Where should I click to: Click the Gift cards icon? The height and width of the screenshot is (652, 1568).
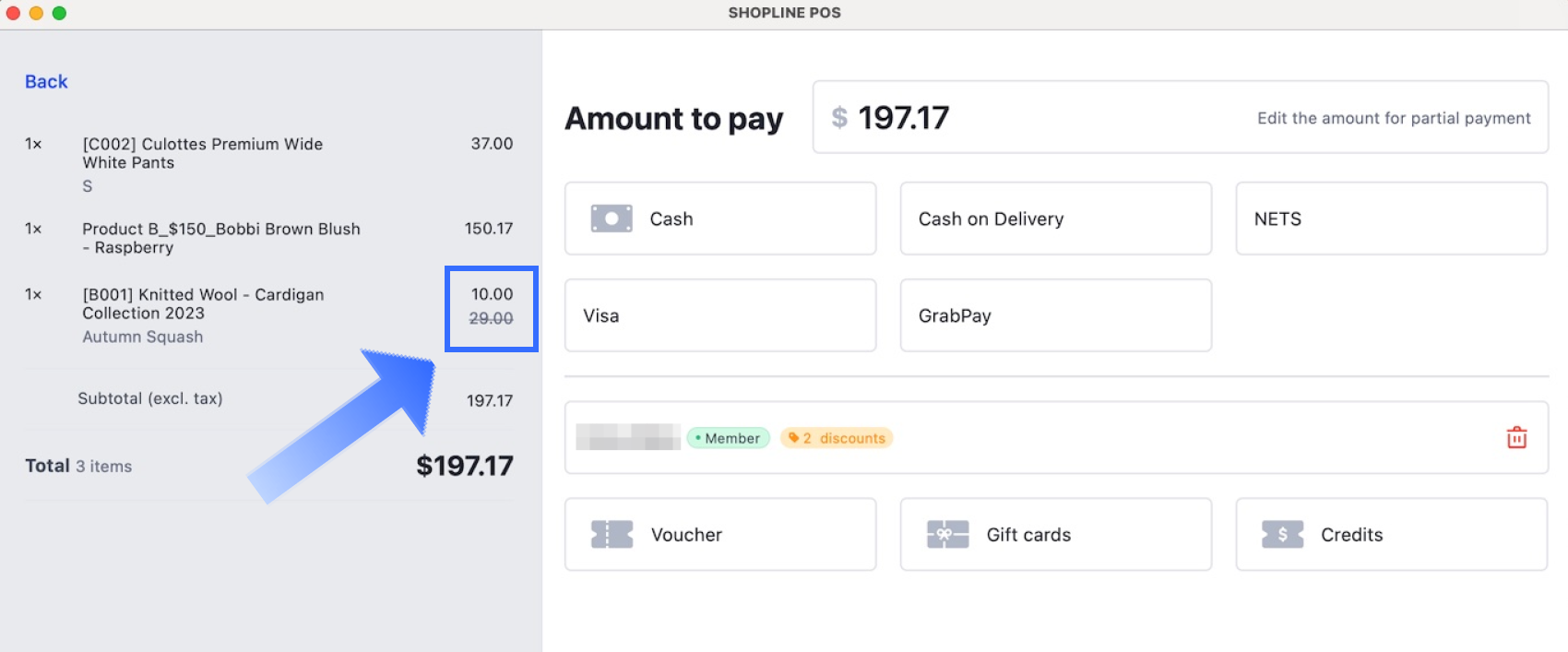[947, 535]
